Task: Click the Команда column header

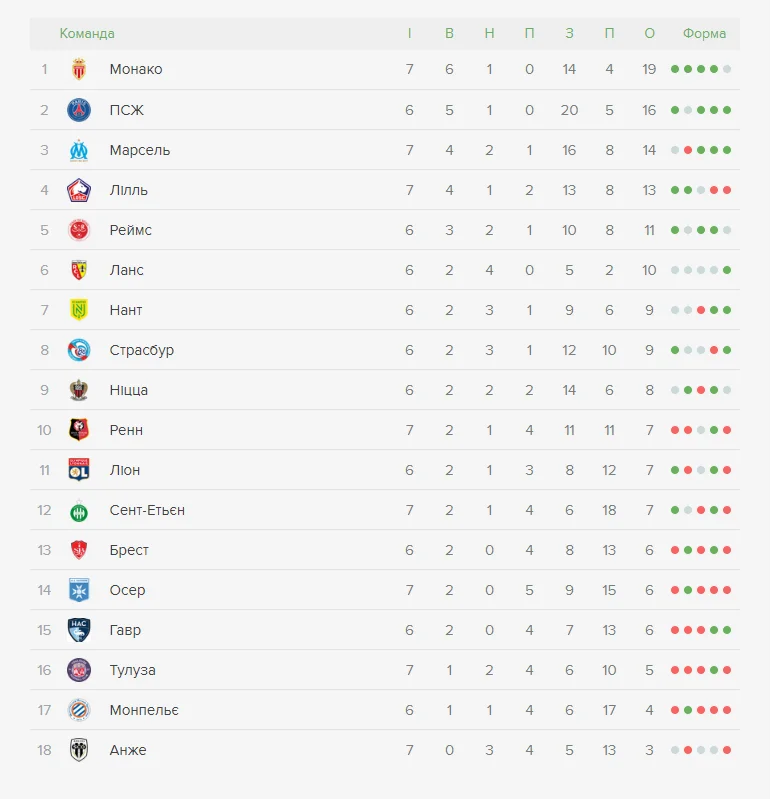Action: point(87,33)
